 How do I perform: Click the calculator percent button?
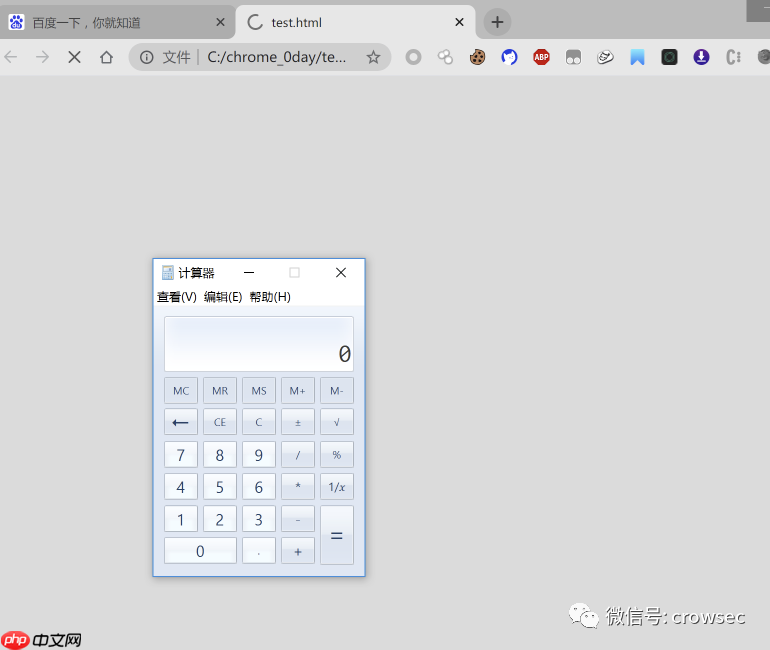point(337,455)
